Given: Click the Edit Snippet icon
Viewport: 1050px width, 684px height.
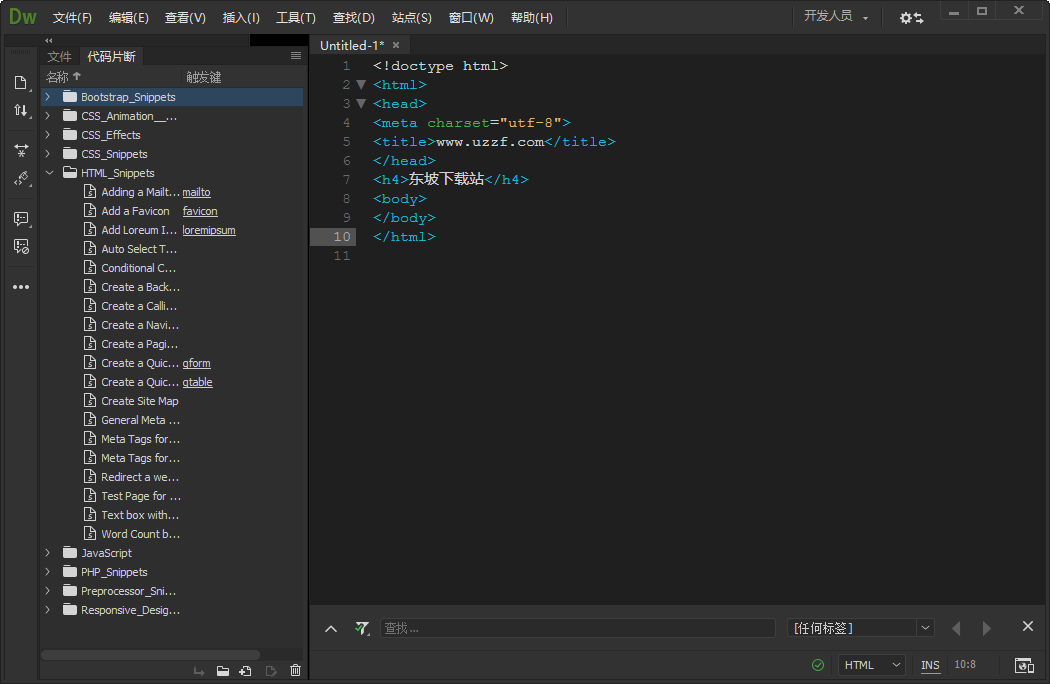Looking at the screenshot, I should (x=271, y=671).
